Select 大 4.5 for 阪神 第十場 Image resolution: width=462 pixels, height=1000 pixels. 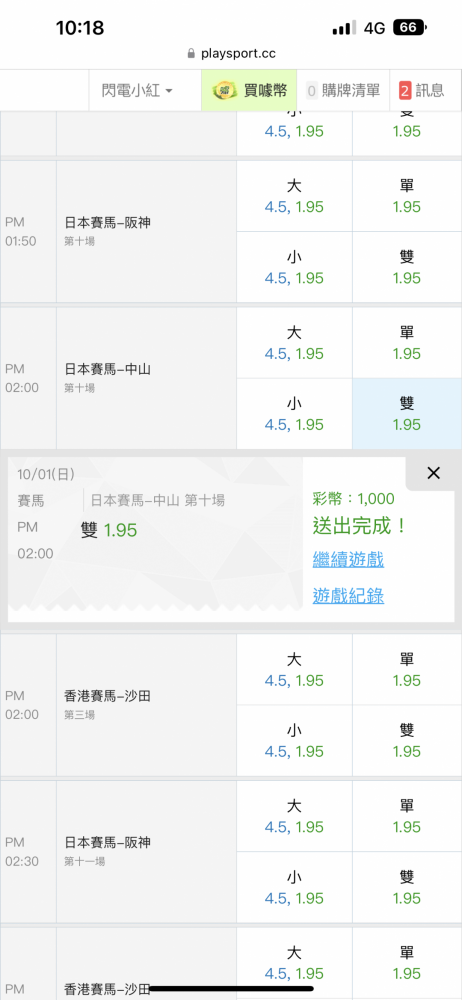[294, 196]
